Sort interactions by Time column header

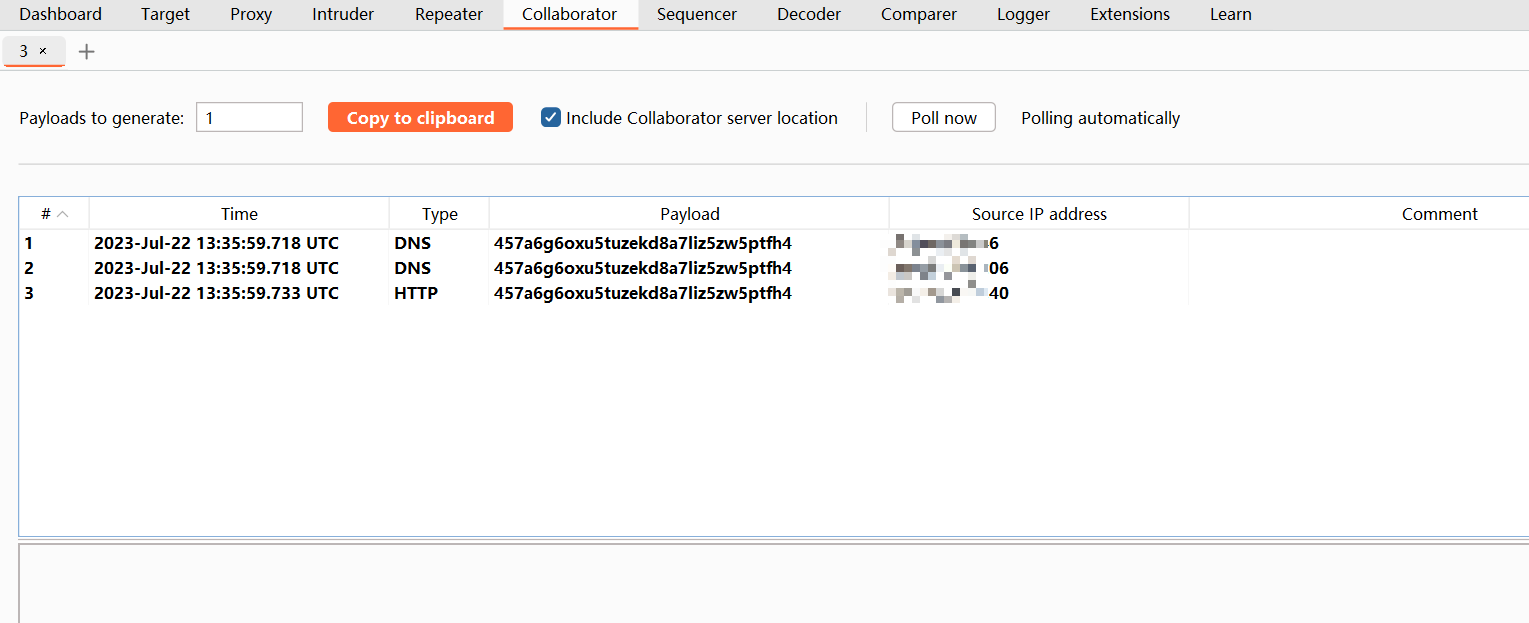click(239, 214)
